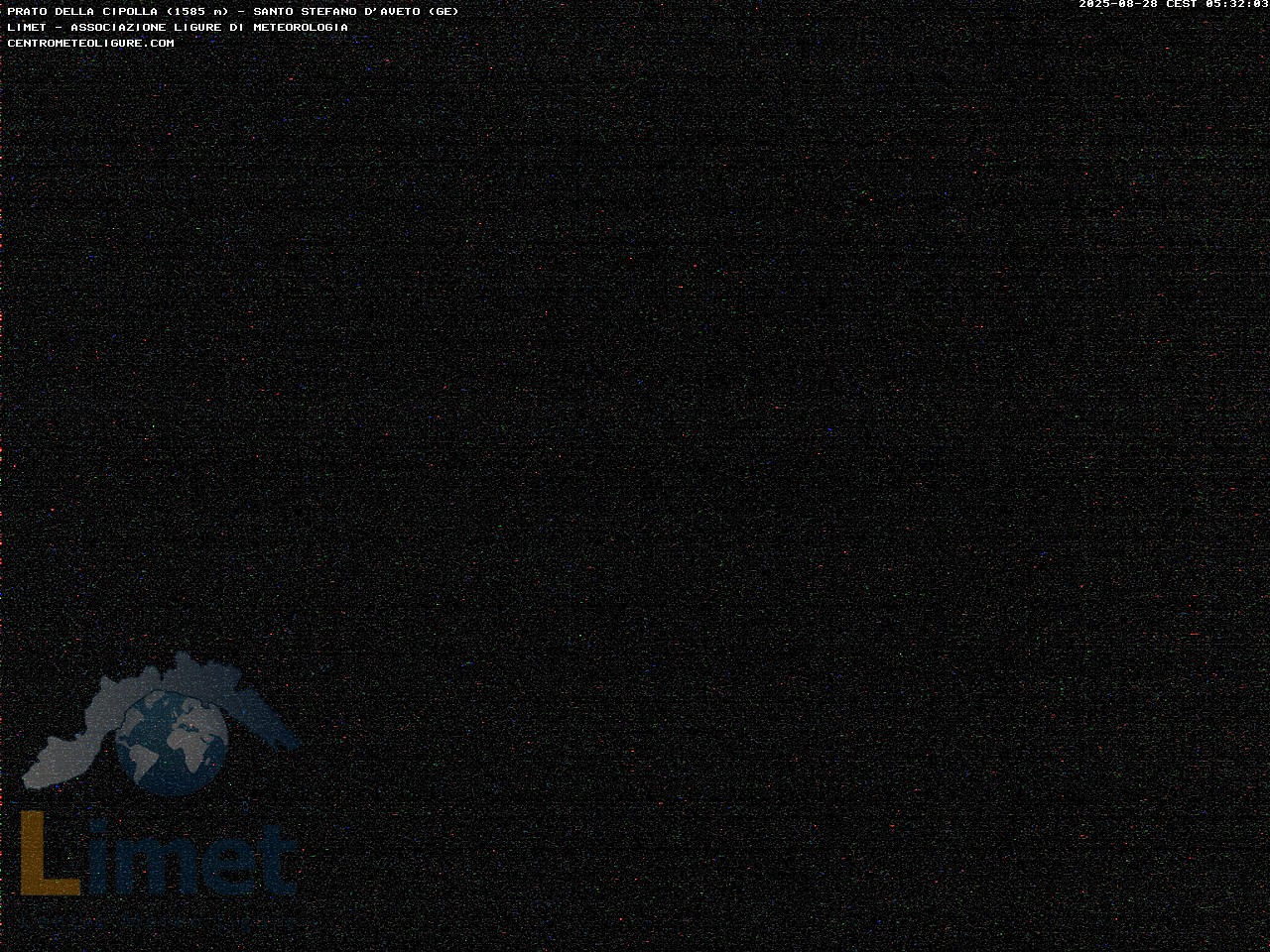1270x952 pixels.
Task: Click the 'LIMET - ASSOCIAZIONE LIGURE DI METEOROLOGIA' line
Action: tap(178, 28)
